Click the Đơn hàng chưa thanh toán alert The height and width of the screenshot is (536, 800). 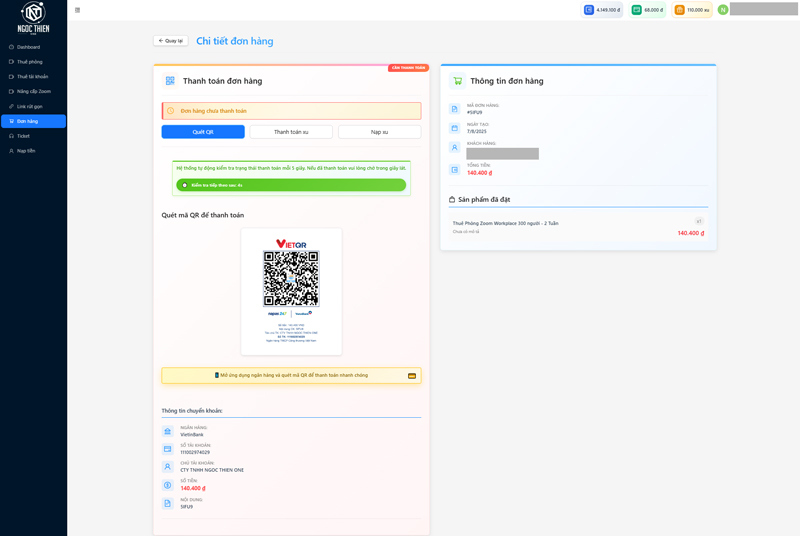[x=291, y=111]
